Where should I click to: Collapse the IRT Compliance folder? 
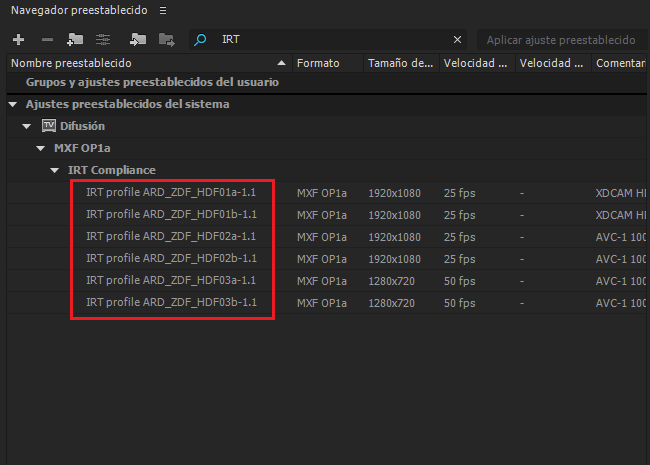55,170
